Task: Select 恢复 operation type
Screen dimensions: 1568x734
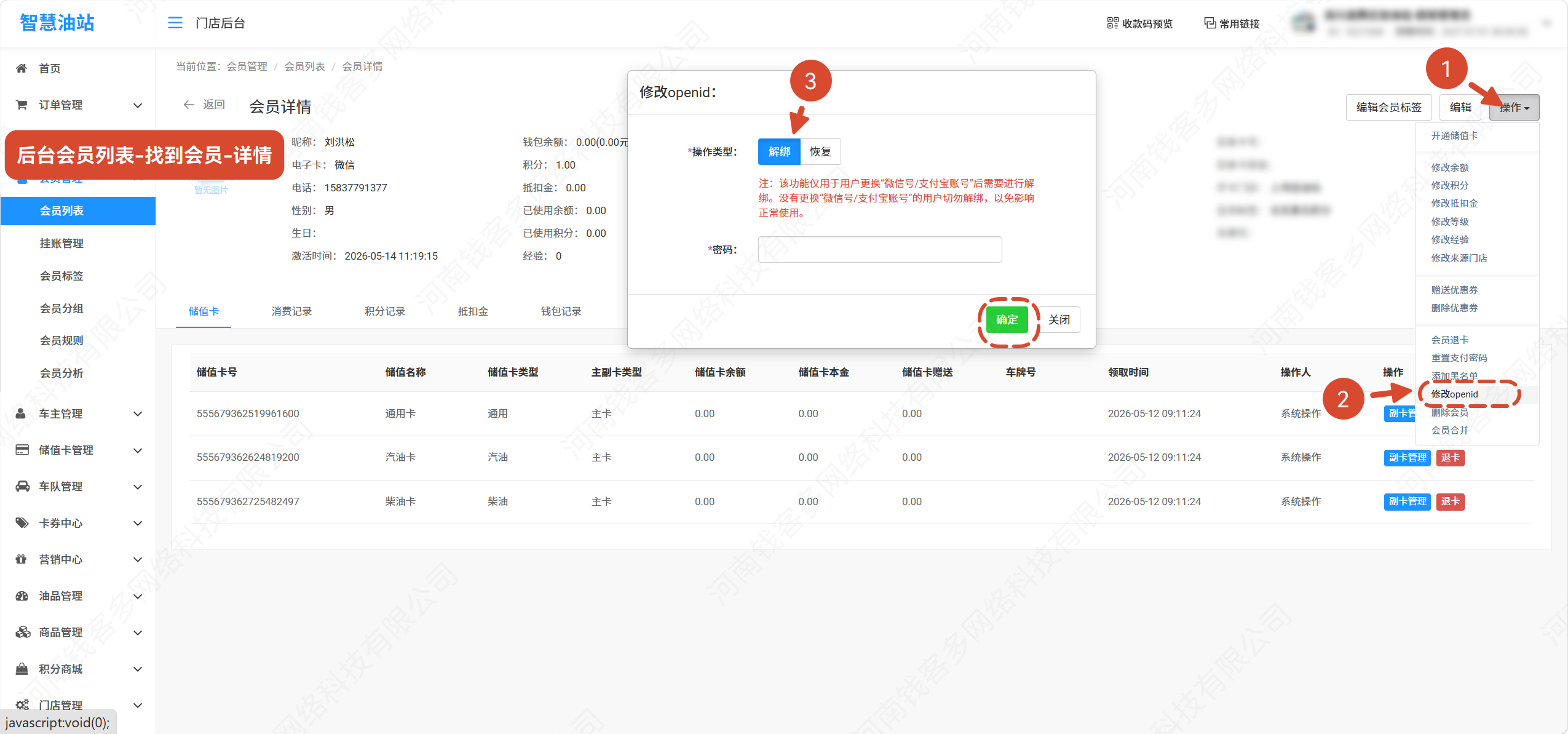Action: tap(820, 151)
